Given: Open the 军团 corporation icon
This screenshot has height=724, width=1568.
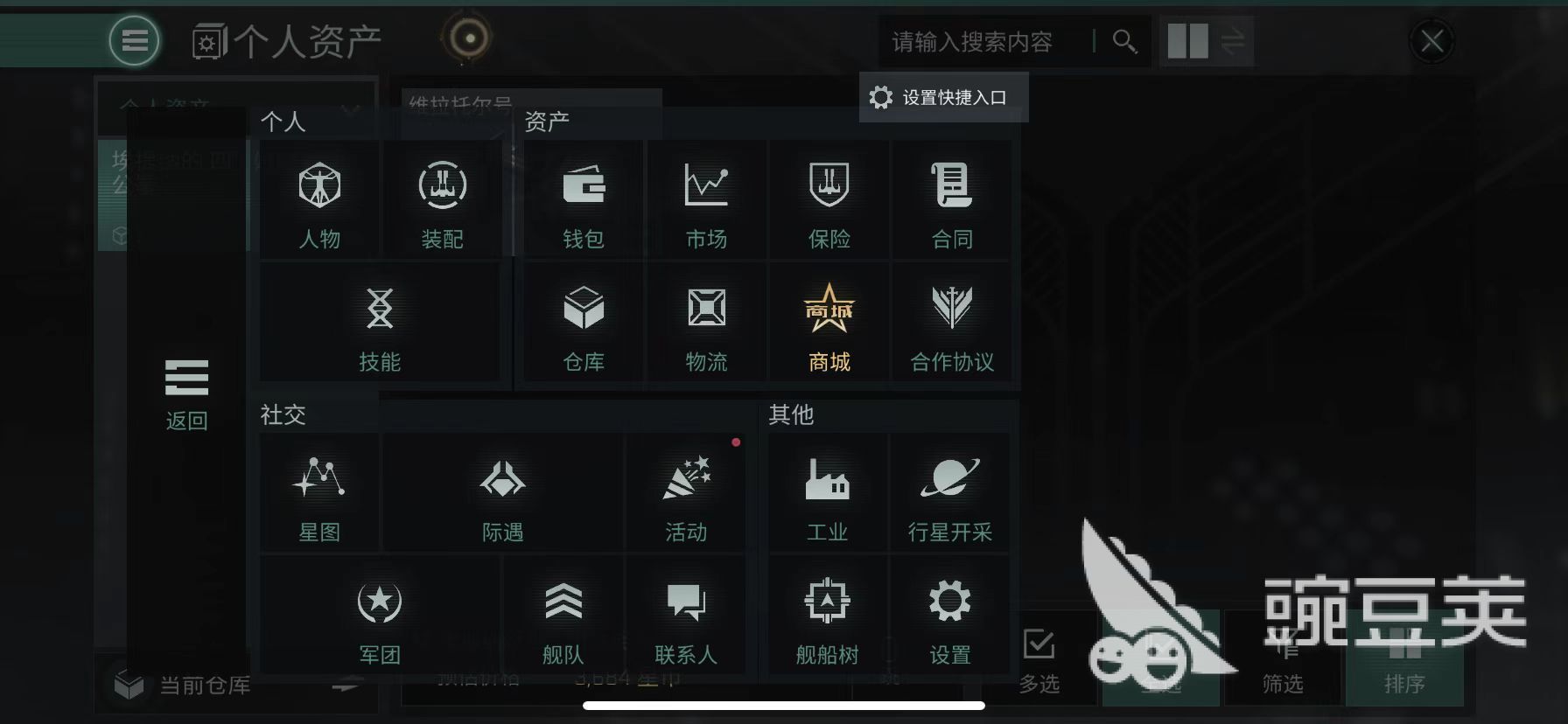Looking at the screenshot, I should pyautogui.click(x=380, y=616).
